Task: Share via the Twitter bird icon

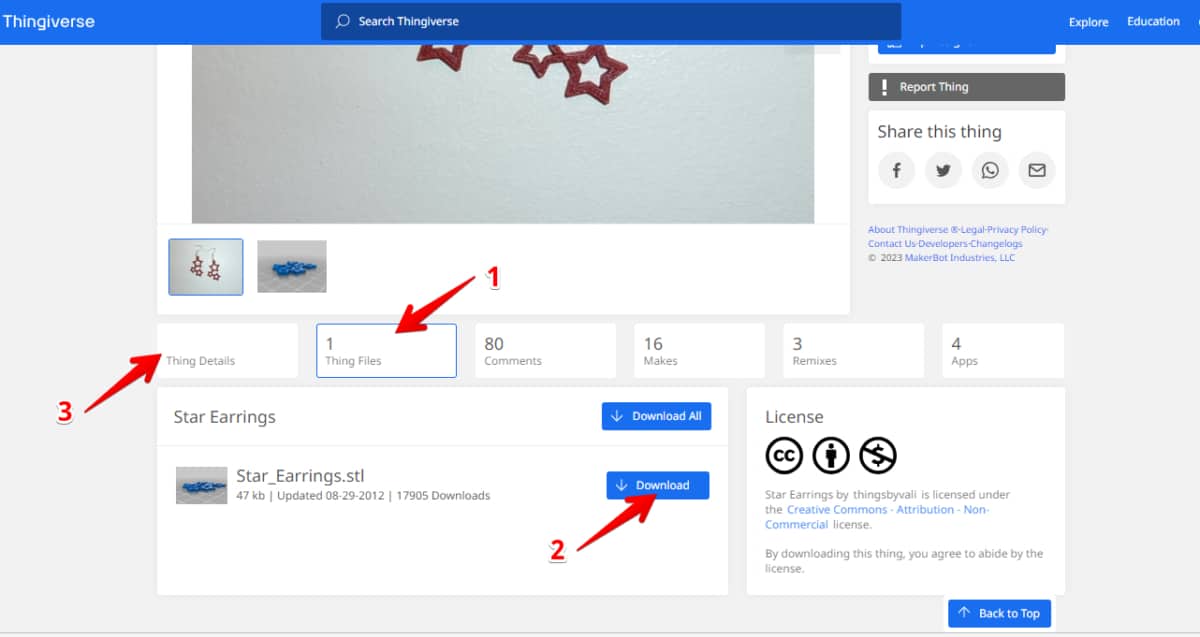Action: pos(943,170)
